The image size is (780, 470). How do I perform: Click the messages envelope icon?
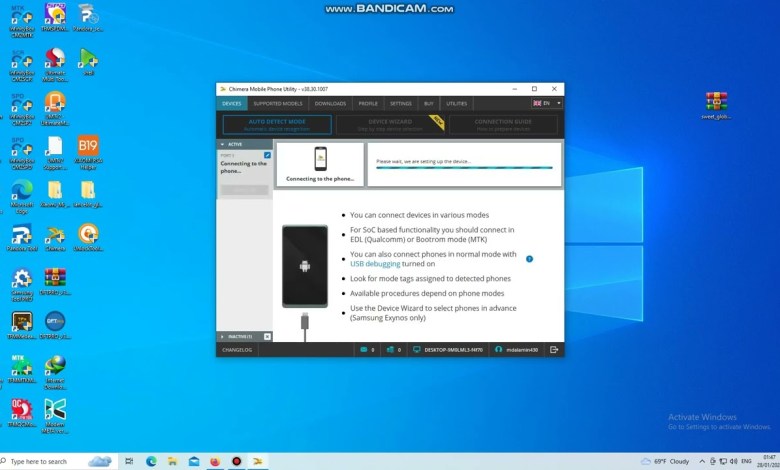pyautogui.click(x=362, y=350)
